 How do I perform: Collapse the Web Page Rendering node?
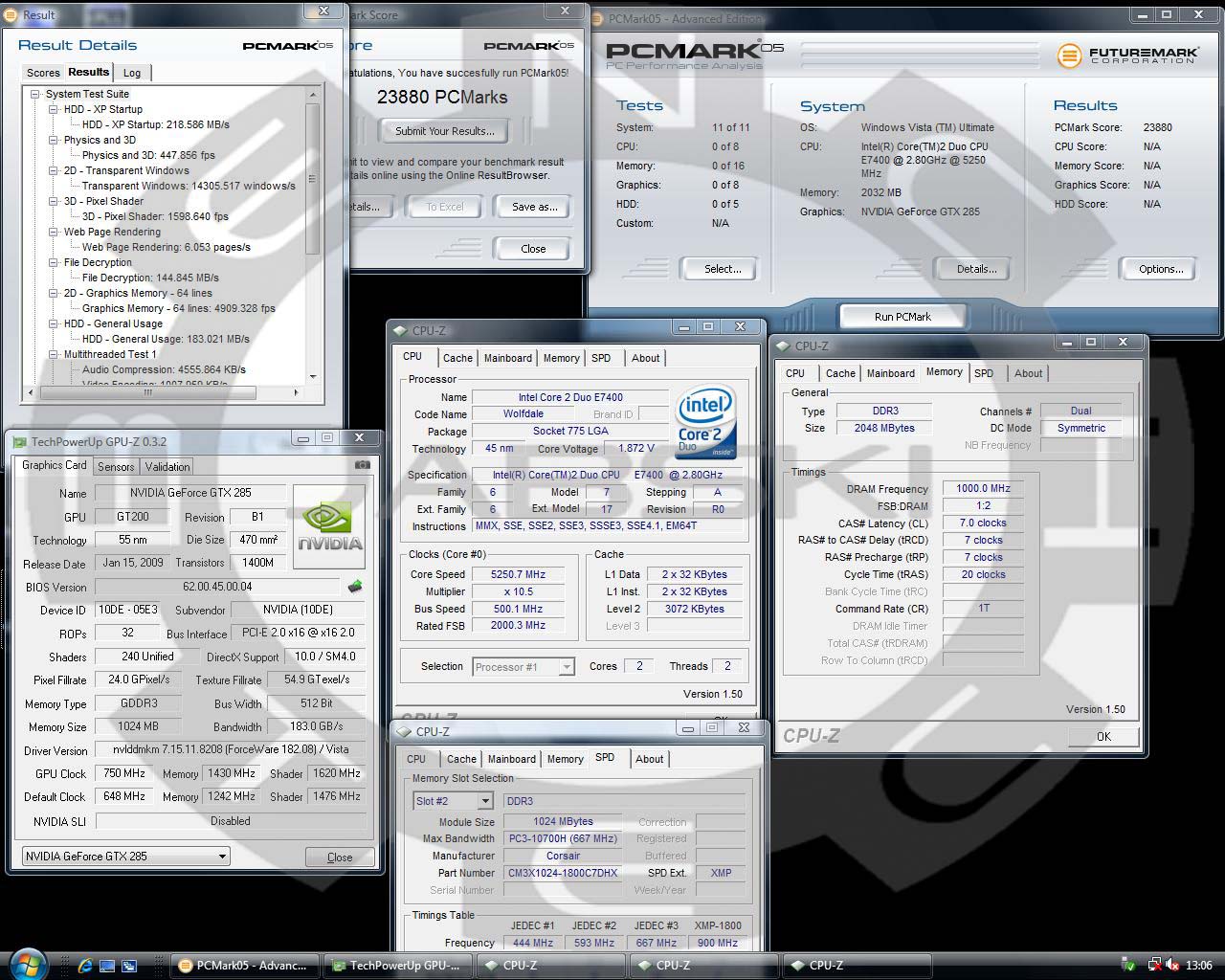(x=54, y=232)
